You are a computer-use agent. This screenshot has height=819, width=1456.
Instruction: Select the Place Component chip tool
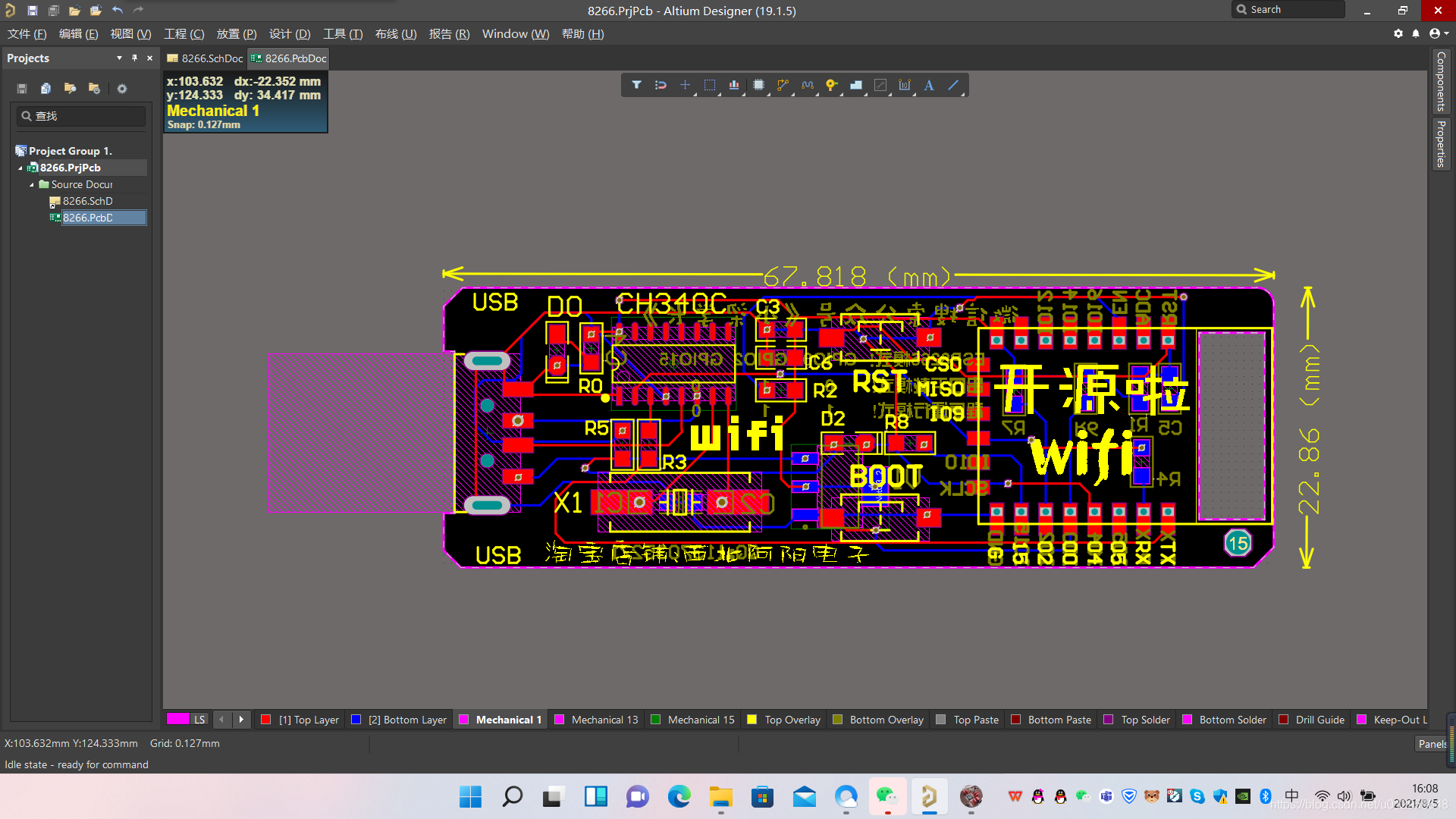[x=758, y=85]
